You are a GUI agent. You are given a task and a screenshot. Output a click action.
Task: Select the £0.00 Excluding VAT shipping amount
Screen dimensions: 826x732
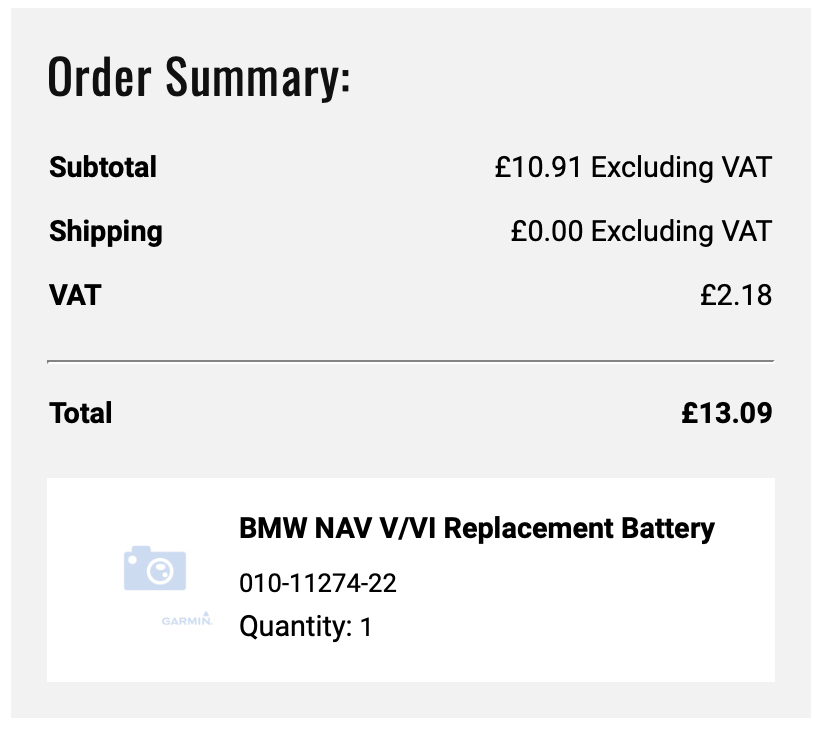pos(642,232)
